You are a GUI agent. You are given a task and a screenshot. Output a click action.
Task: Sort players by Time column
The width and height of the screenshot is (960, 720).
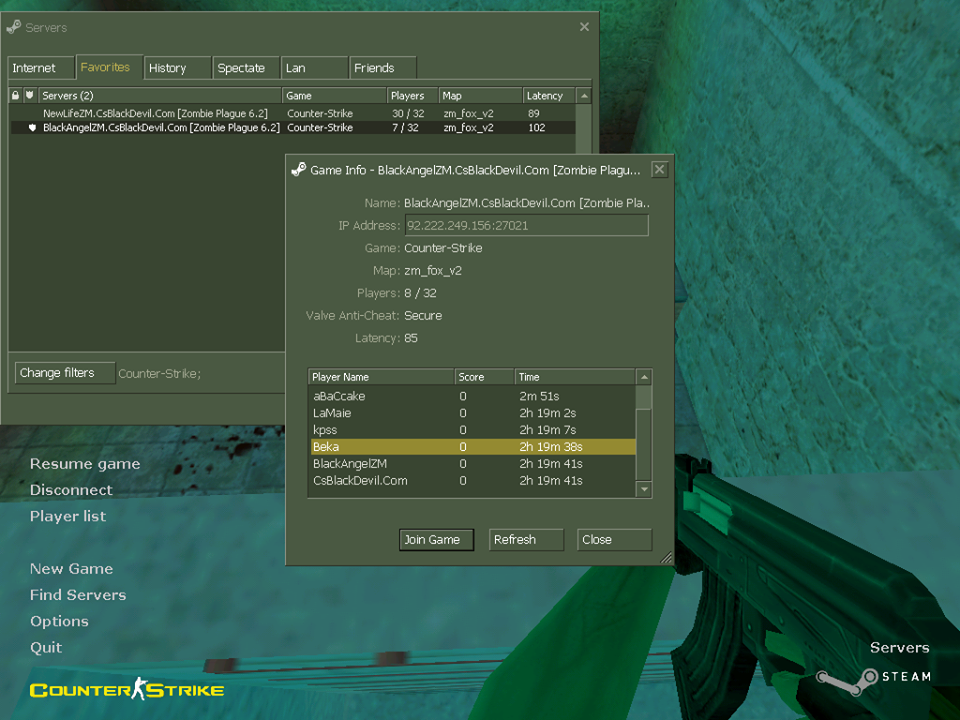[x=574, y=377]
